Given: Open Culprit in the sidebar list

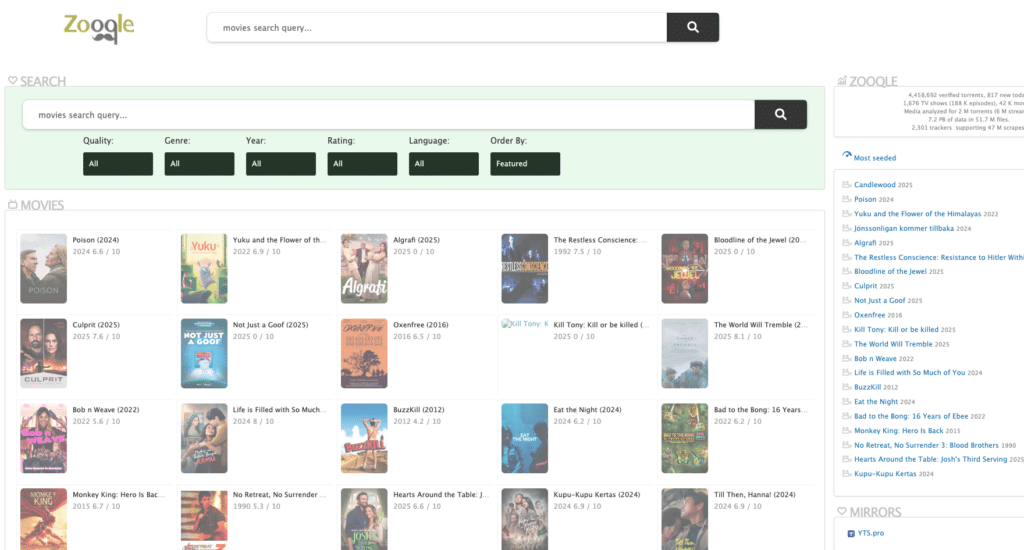Looking at the screenshot, I should pyautogui.click(x=865, y=286).
